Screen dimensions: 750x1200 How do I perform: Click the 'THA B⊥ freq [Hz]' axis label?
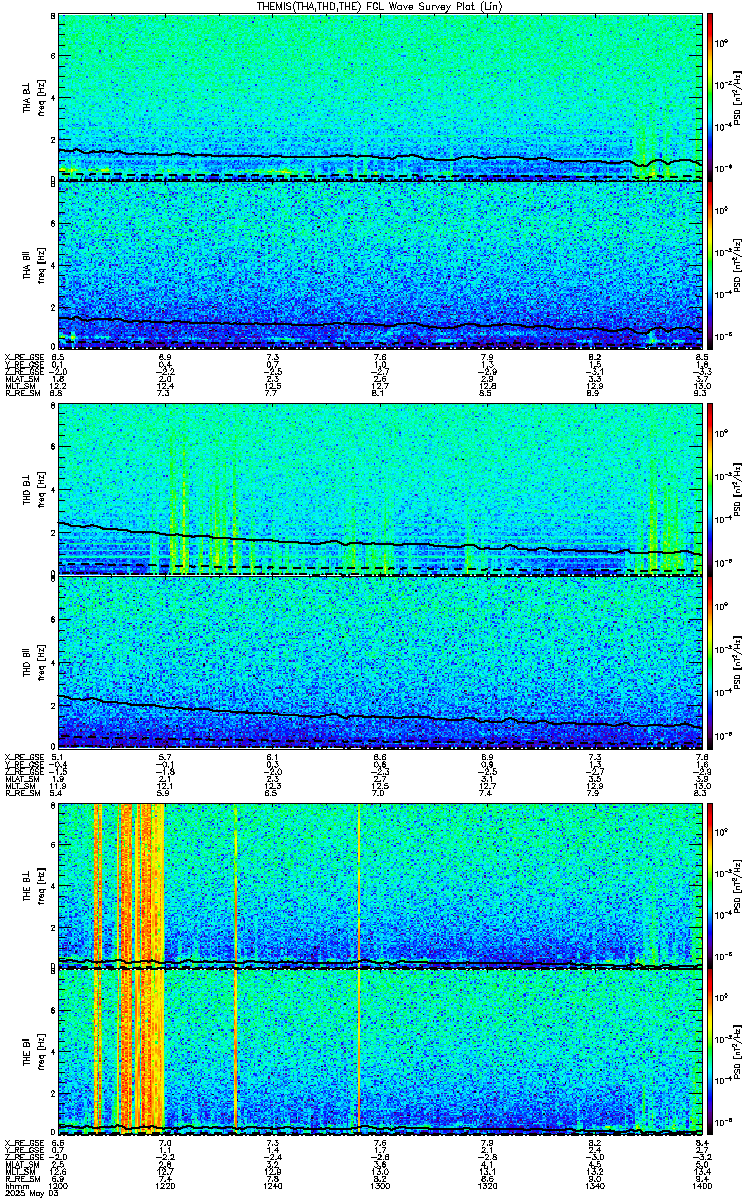[x=35, y=97]
